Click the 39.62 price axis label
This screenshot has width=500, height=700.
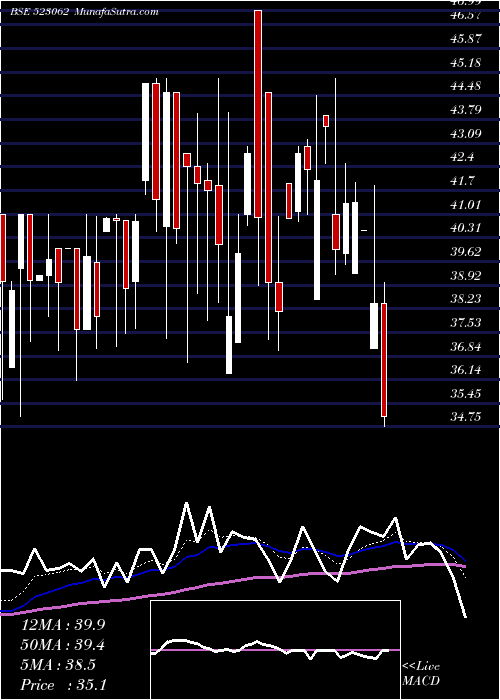coord(466,251)
